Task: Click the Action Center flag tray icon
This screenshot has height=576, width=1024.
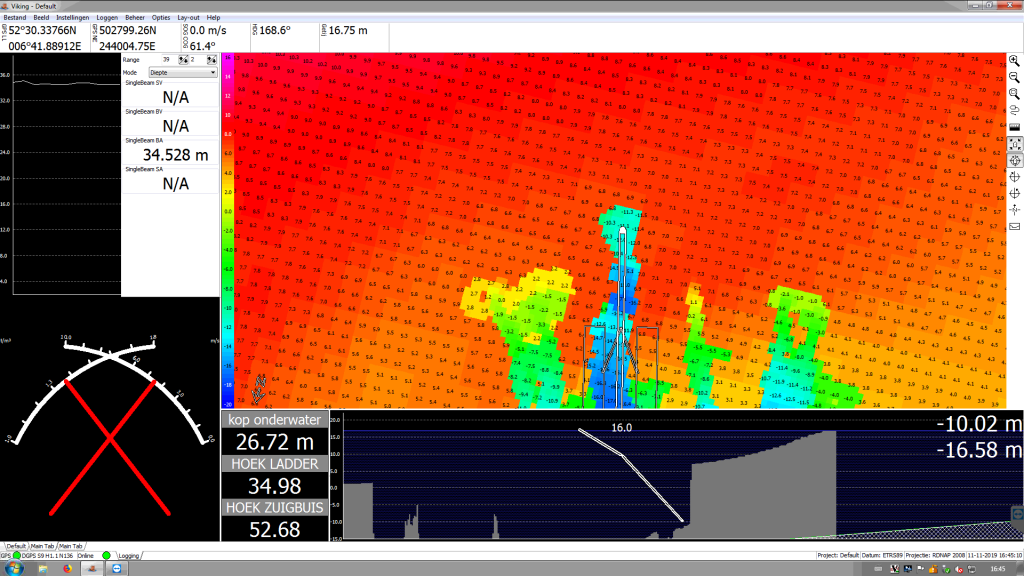Action: click(921, 569)
